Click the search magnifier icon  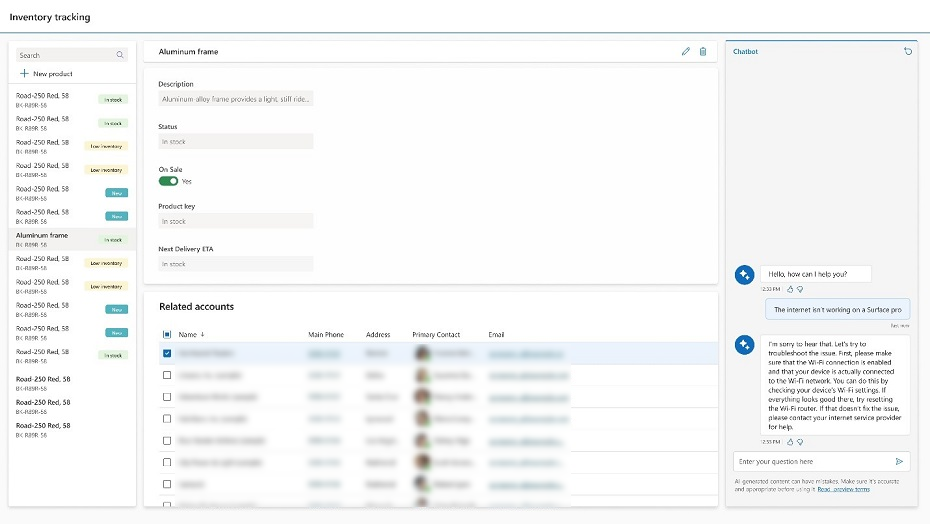pyautogui.click(x=120, y=55)
